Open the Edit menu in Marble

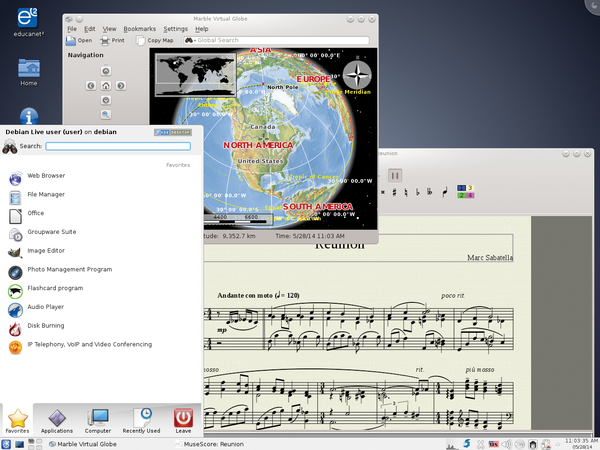pos(90,29)
